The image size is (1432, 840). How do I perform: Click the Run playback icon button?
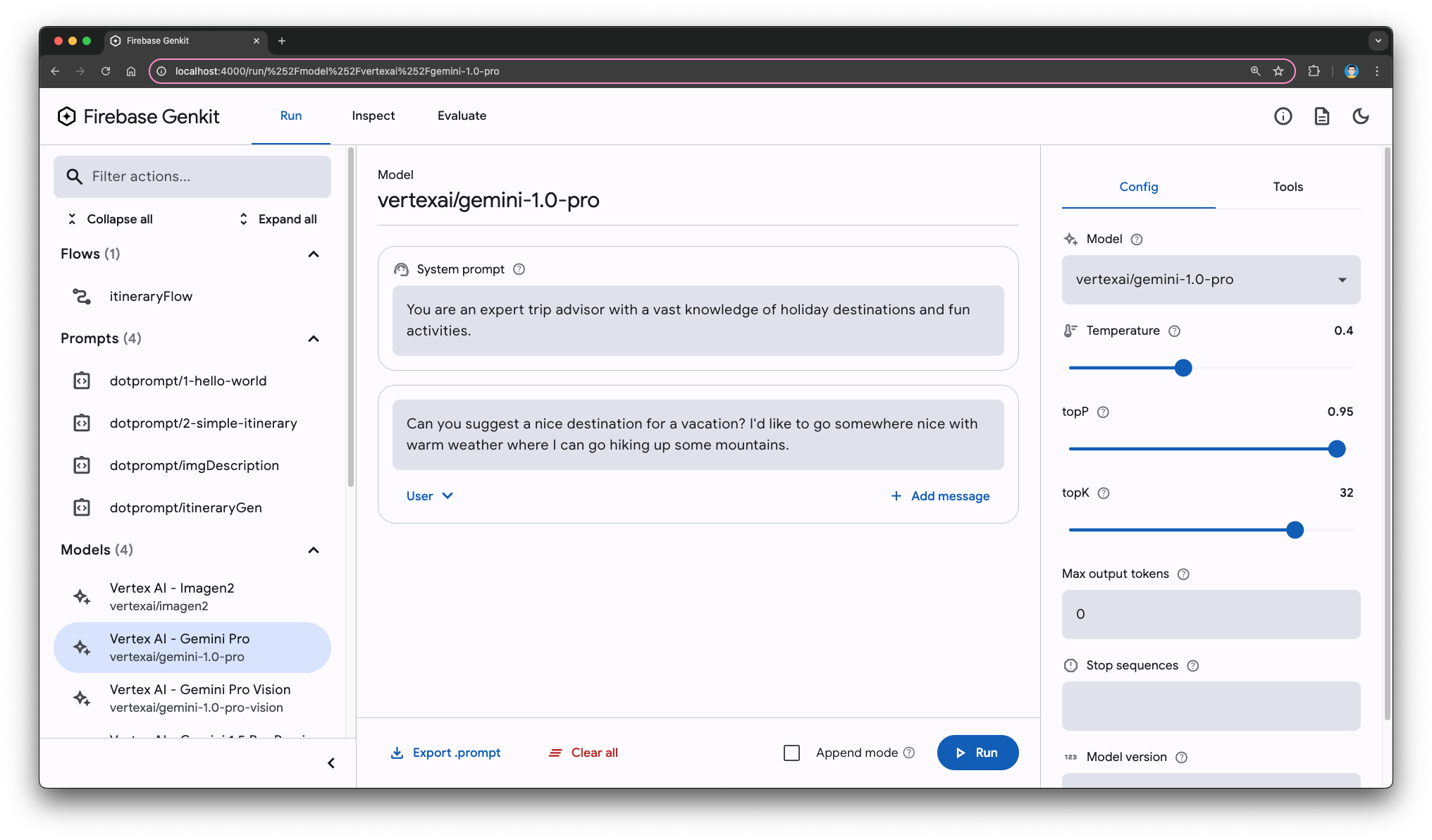[x=977, y=752]
